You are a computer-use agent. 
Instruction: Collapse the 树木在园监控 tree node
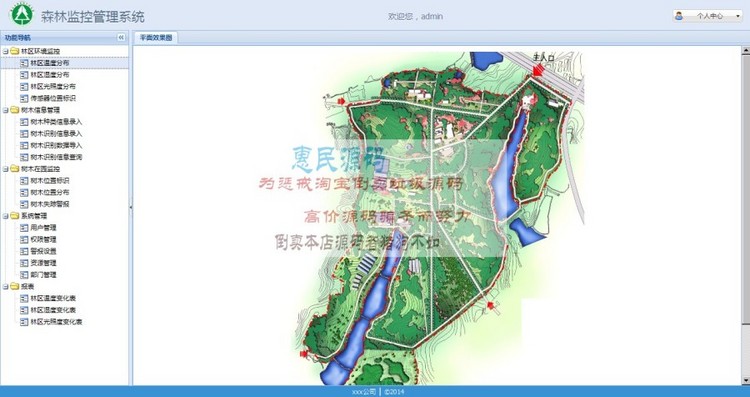(6, 169)
